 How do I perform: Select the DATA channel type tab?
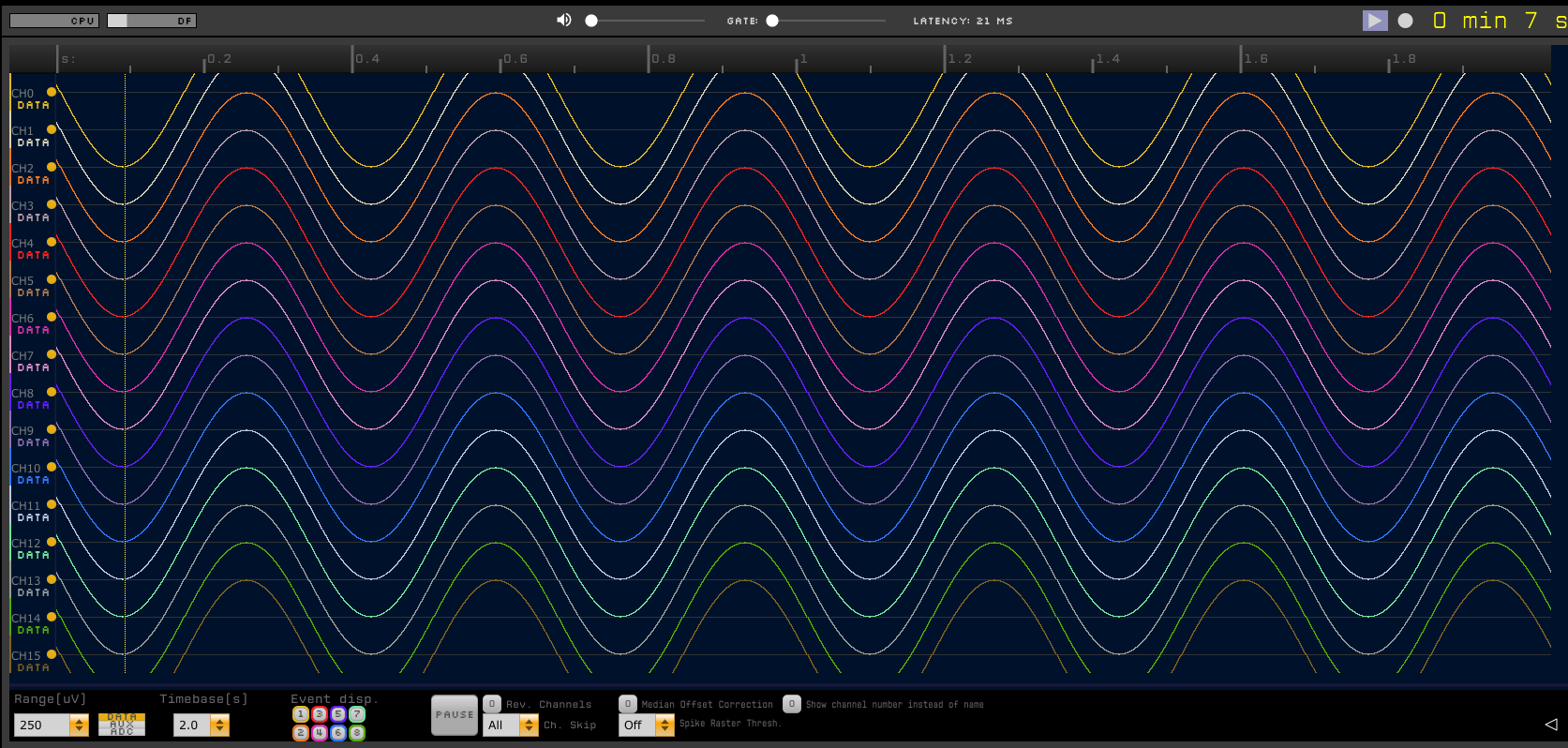click(122, 717)
